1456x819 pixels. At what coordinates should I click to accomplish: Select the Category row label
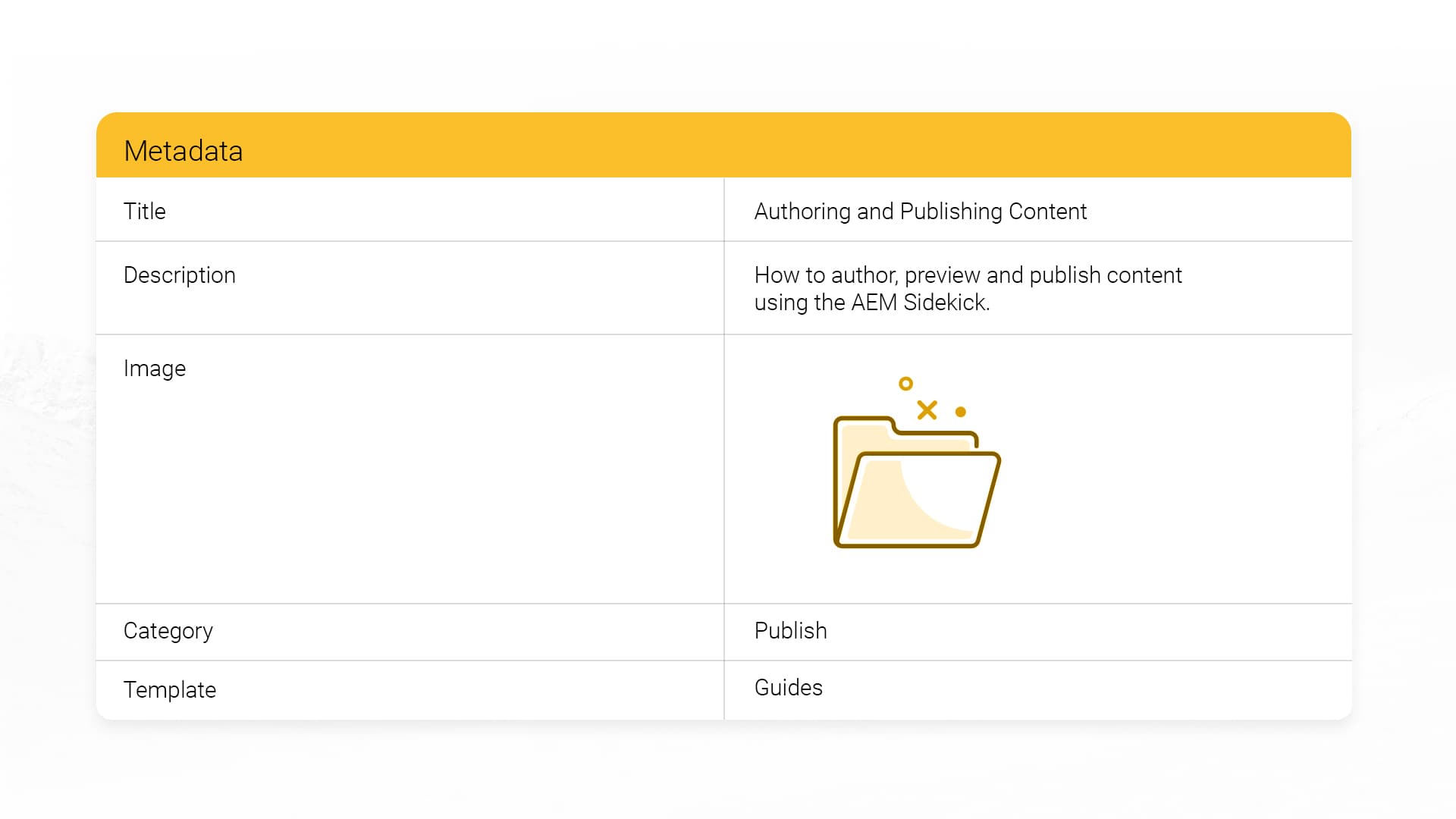[168, 631]
